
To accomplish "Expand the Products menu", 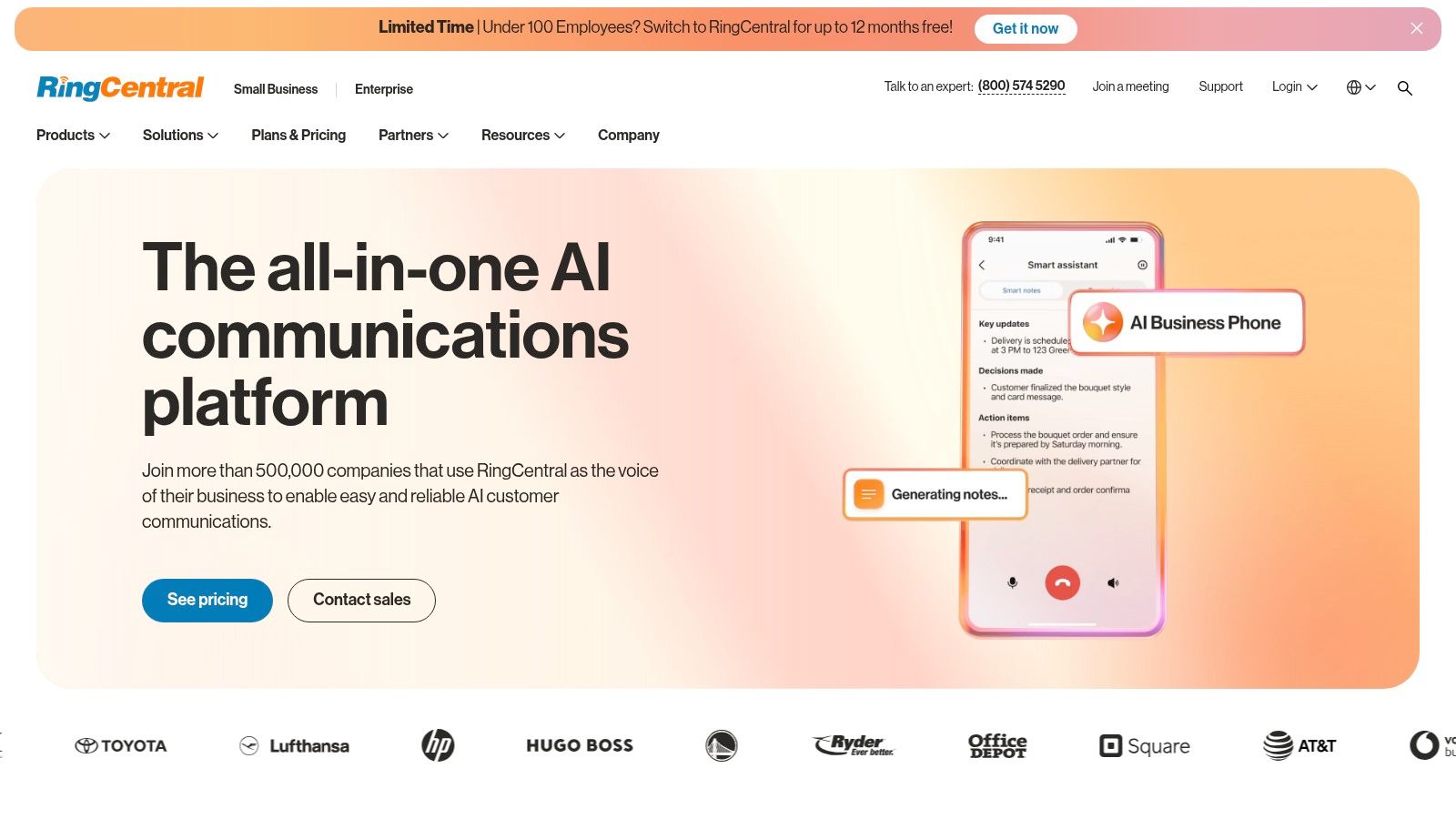I will click(73, 135).
